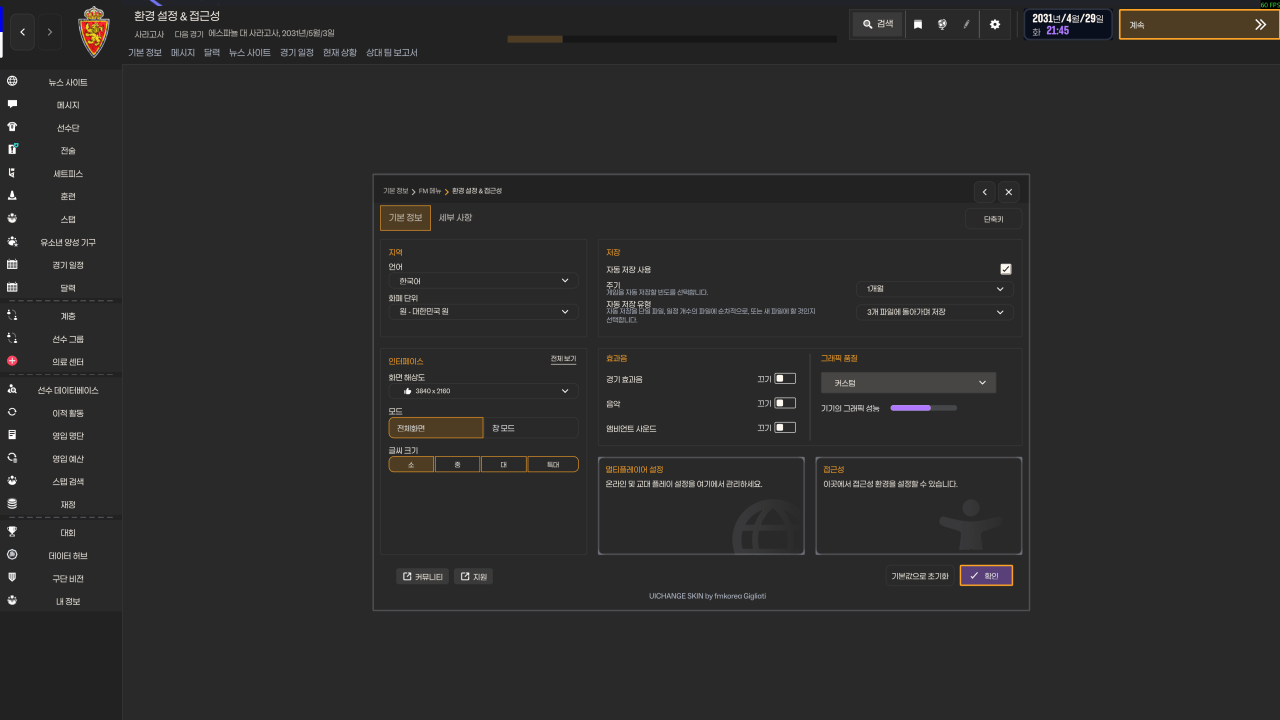Click Reset to Default (기본값으로 초기화) button
The width and height of the screenshot is (1280, 720).
click(919, 576)
